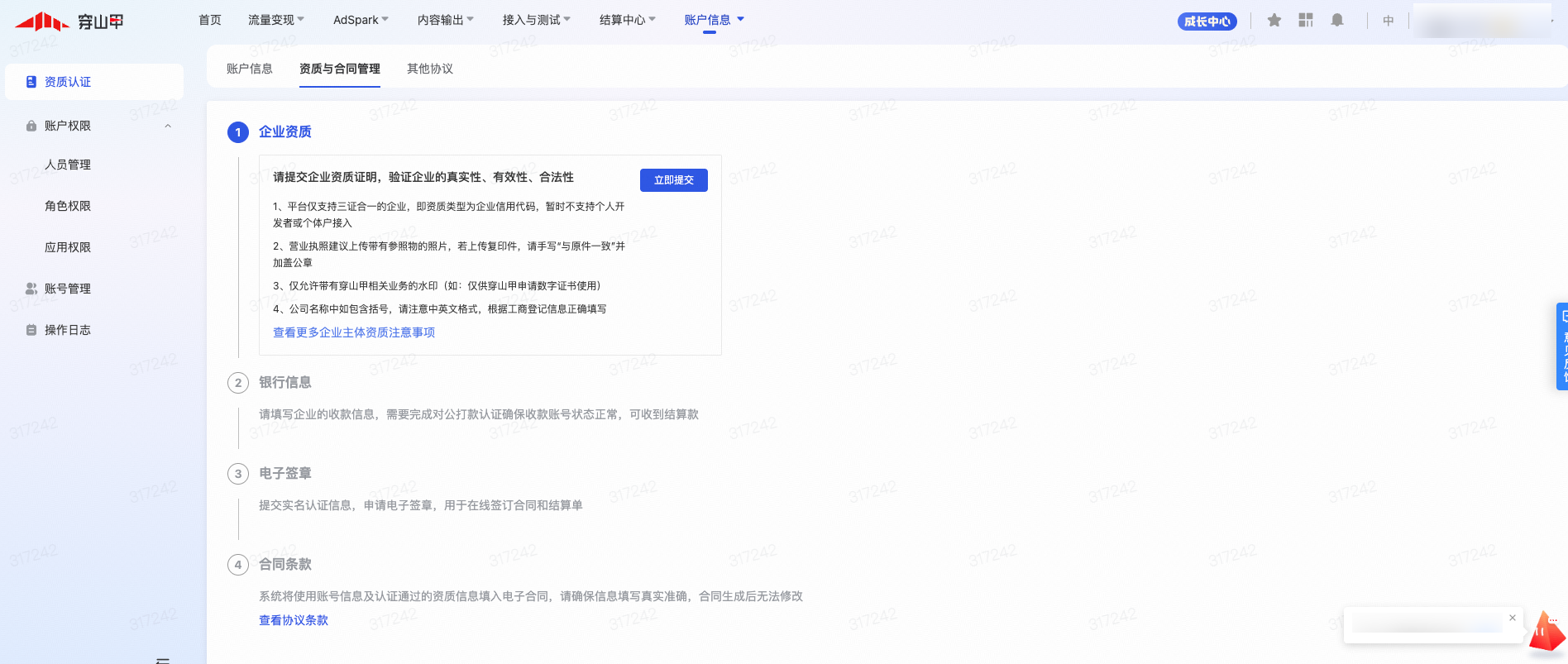Open the notification bell
1568x664 pixels.
click(1337, 21)
